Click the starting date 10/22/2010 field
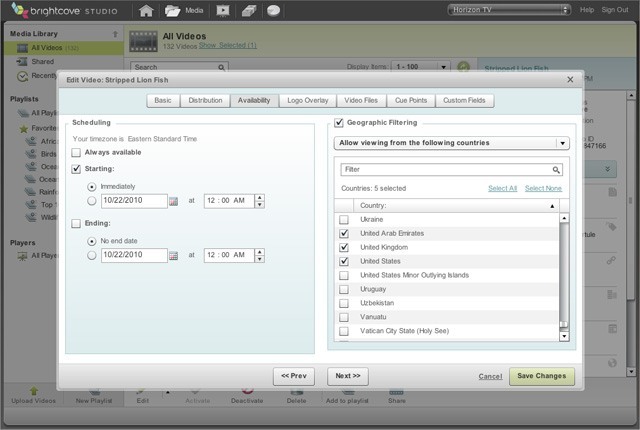Image resolution: width=640 pixels, height=430 pixels. coord(134,201)
